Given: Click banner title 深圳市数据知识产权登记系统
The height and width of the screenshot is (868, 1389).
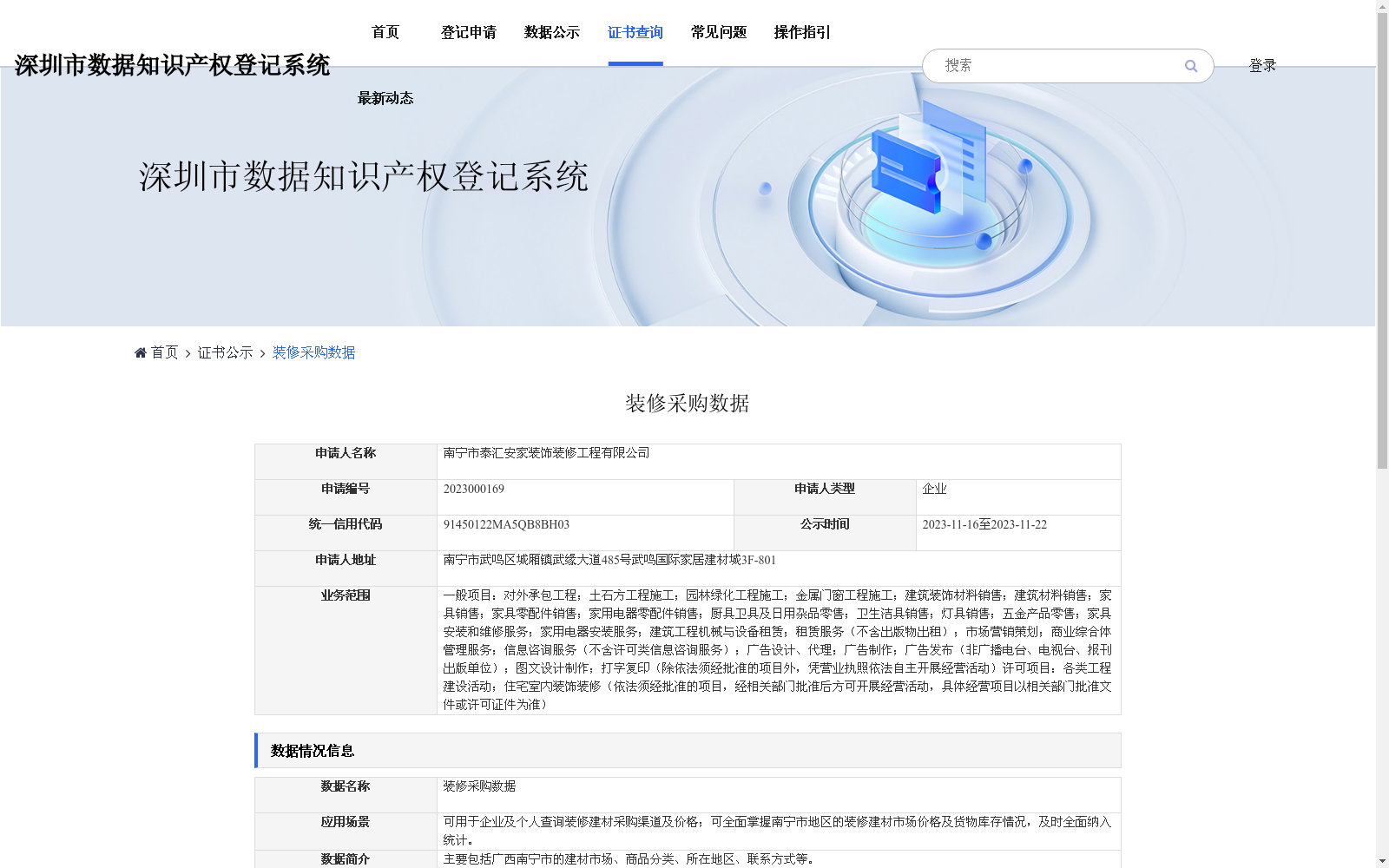Looking at the screenshot, I should tap(364, 177).
